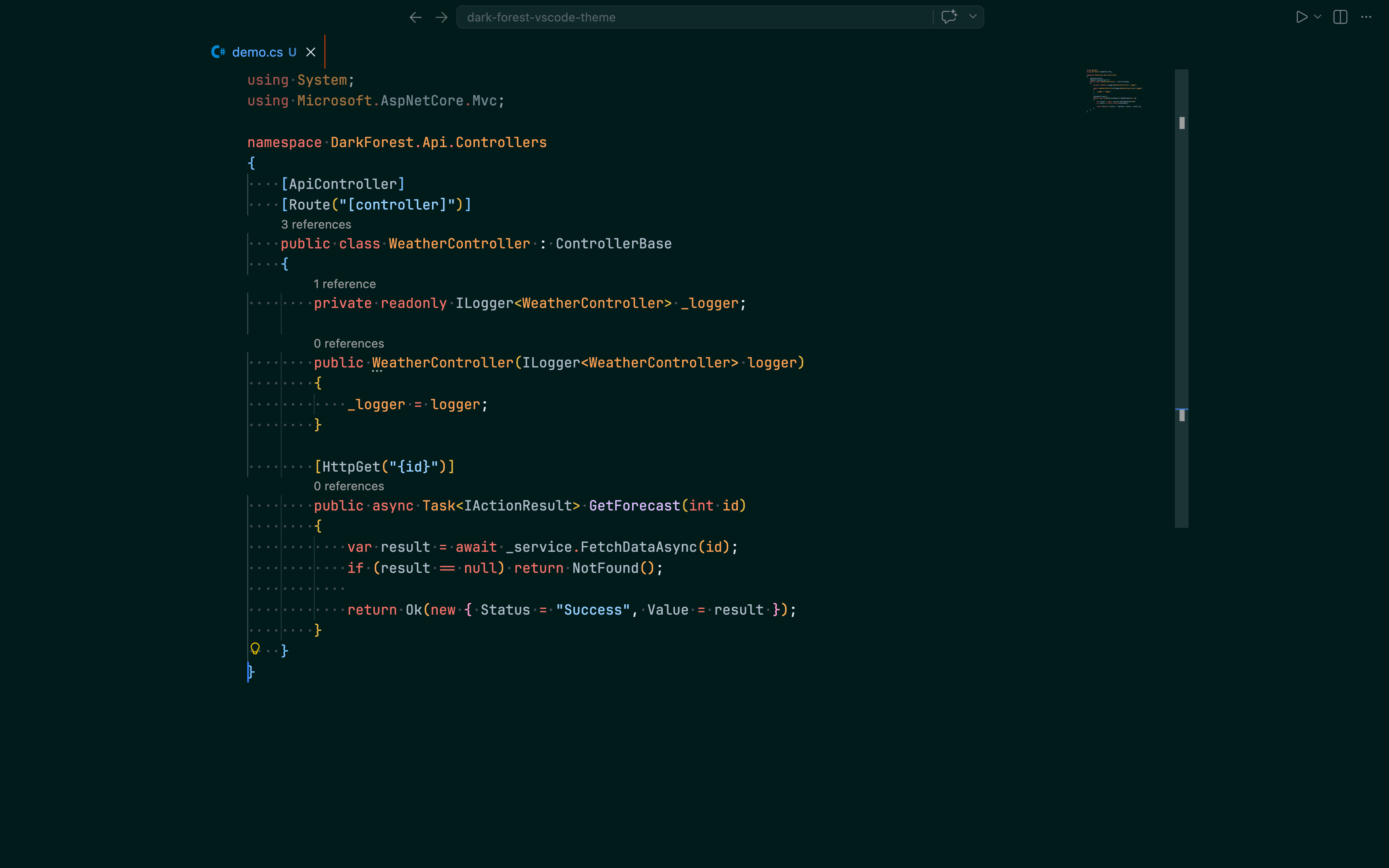This screenshot has height=868, width=1389.
Task: Close the demo.cs tab
Action: pyautogui.click(x=310, y=52)
